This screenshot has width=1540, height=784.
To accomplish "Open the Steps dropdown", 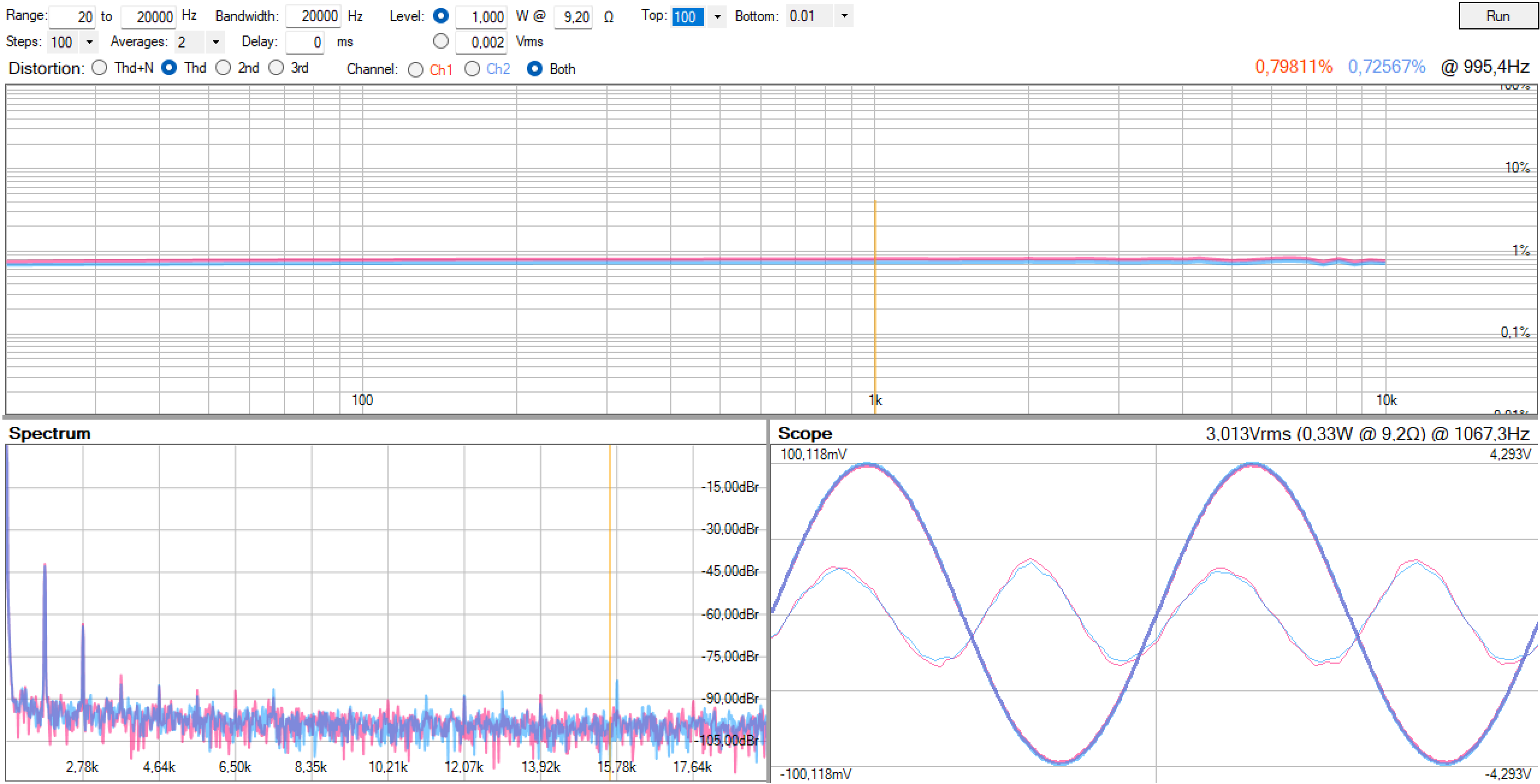I will 89,42.
